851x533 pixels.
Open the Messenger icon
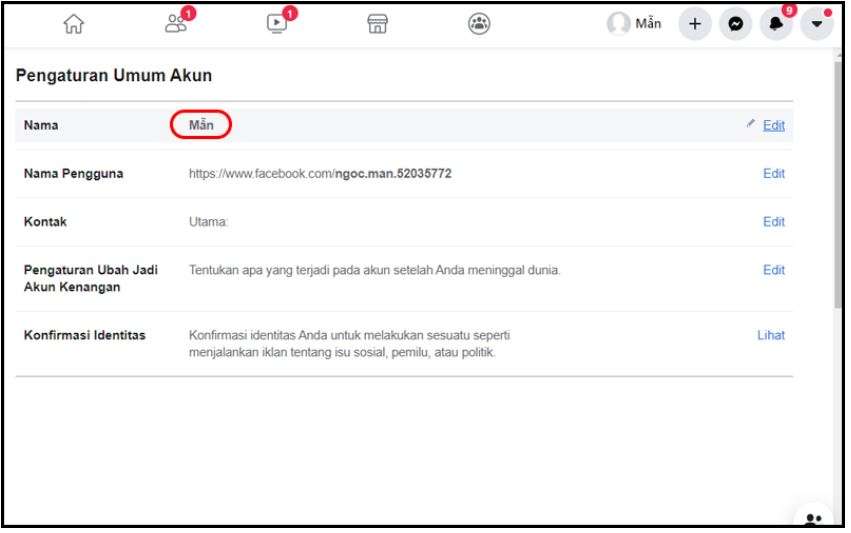click(735, 24)
